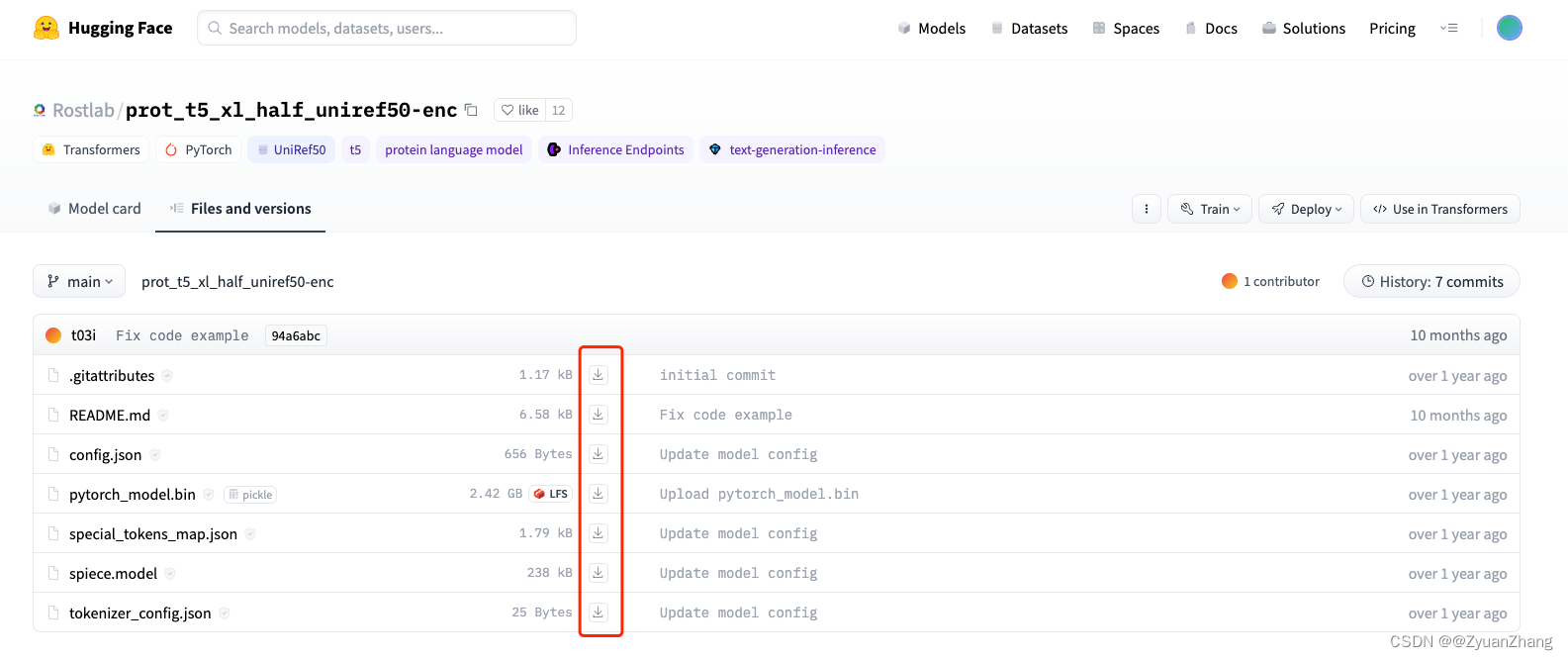Open Models in the top navigation
This screenshot has width=1568, height=660.
(x=932, y=28)
